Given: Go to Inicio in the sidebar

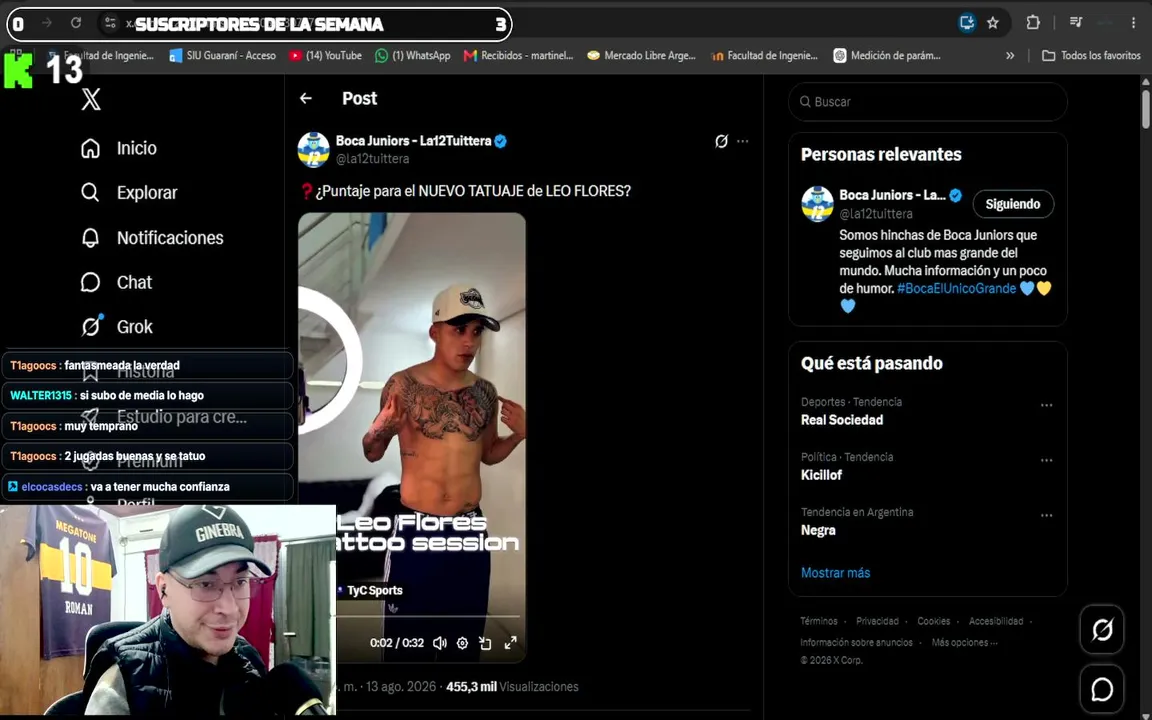Looking at the screenshot, I should pyautogui.click(x=136, y=148).
